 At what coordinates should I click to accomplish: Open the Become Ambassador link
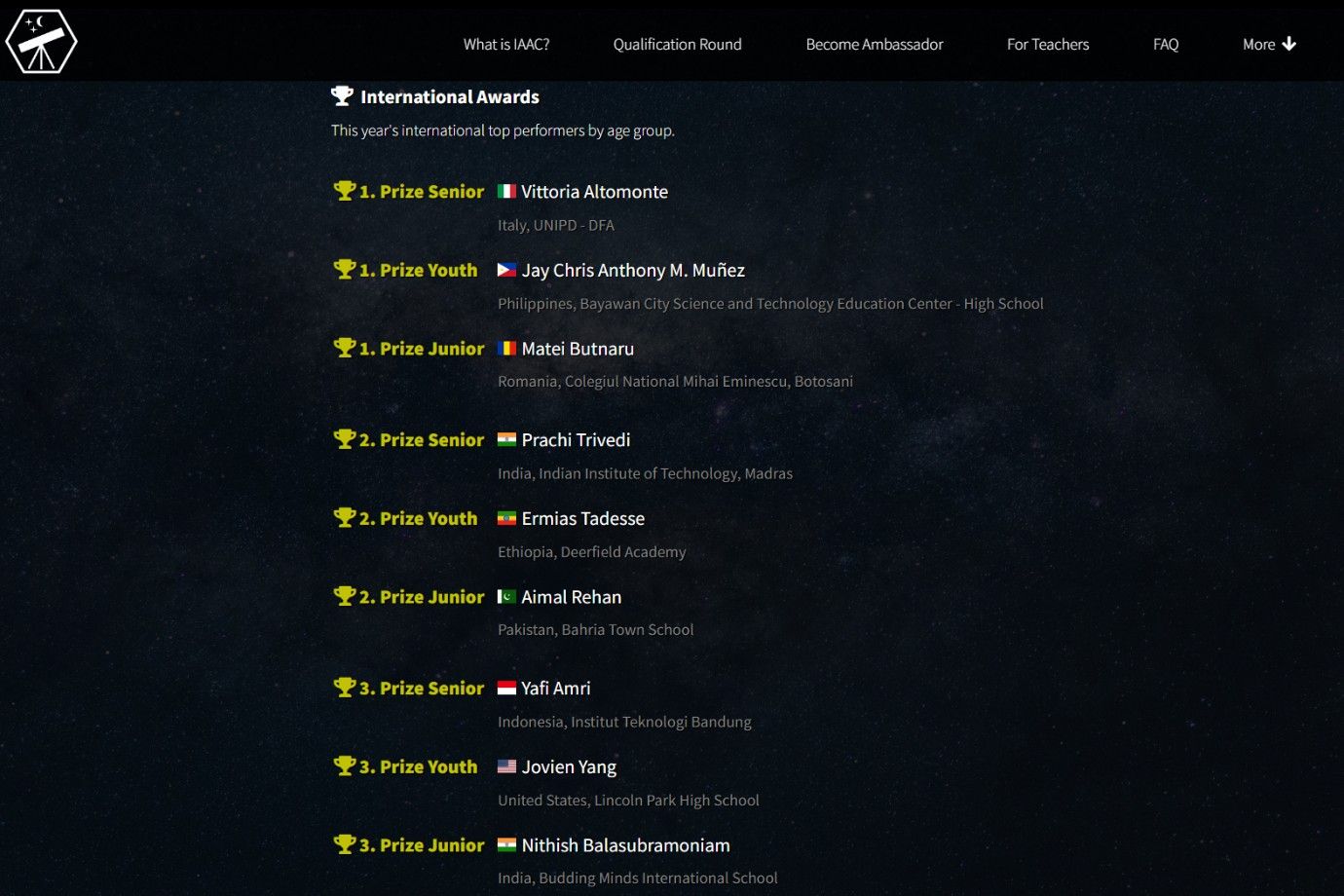874,44
